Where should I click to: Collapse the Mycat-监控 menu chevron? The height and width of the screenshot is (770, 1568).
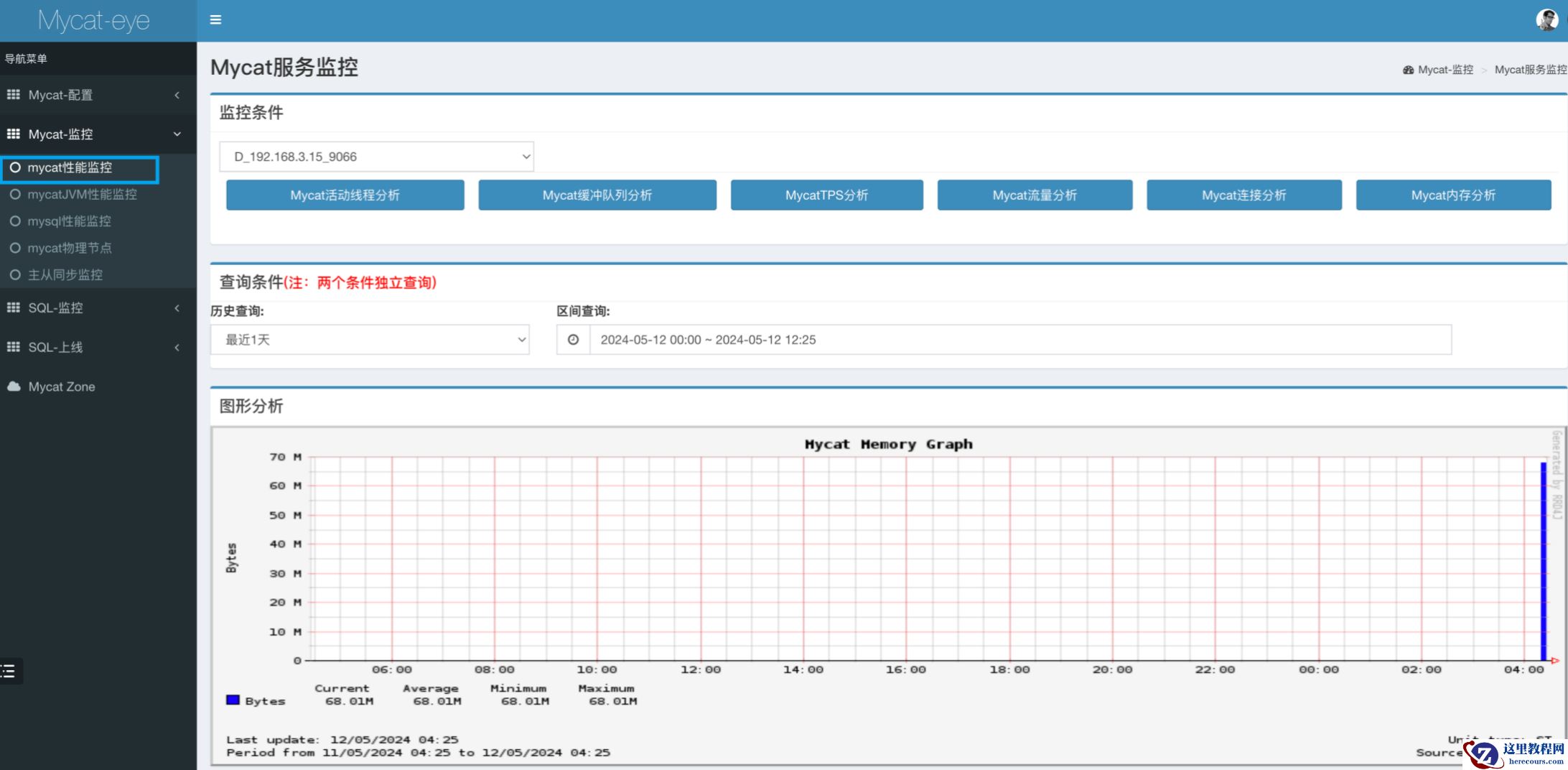click(x=177, y=134)
